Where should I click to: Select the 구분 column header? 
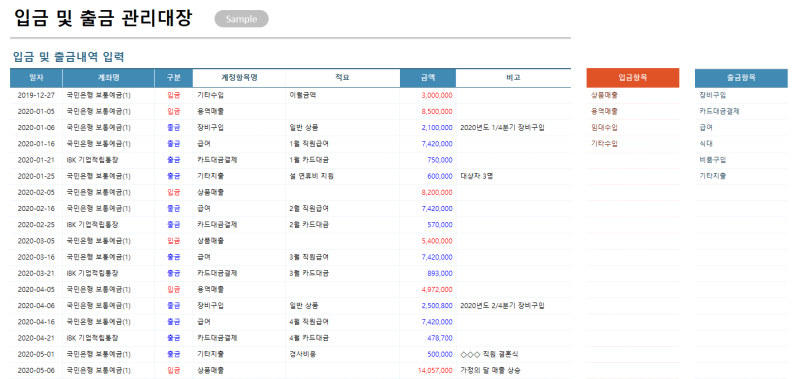pyautogui.click(x=174, y=78)
